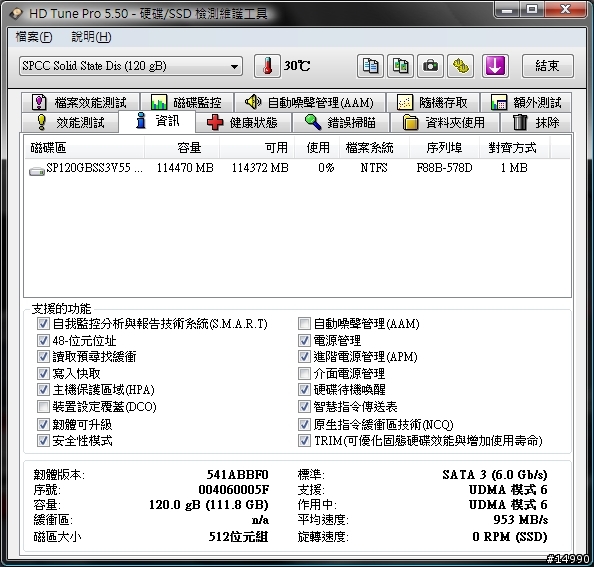Toggle the 讀取預尋找緩衝 checkbox
The width and height of the screenshot is (594, 567).
(x=43, y=356)
